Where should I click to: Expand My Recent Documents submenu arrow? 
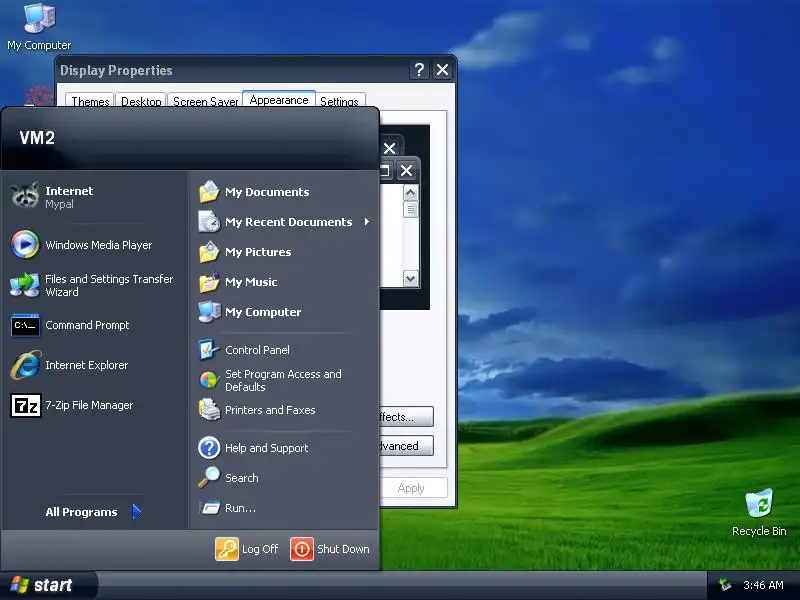pyautogui.click(x=367, y=221)
